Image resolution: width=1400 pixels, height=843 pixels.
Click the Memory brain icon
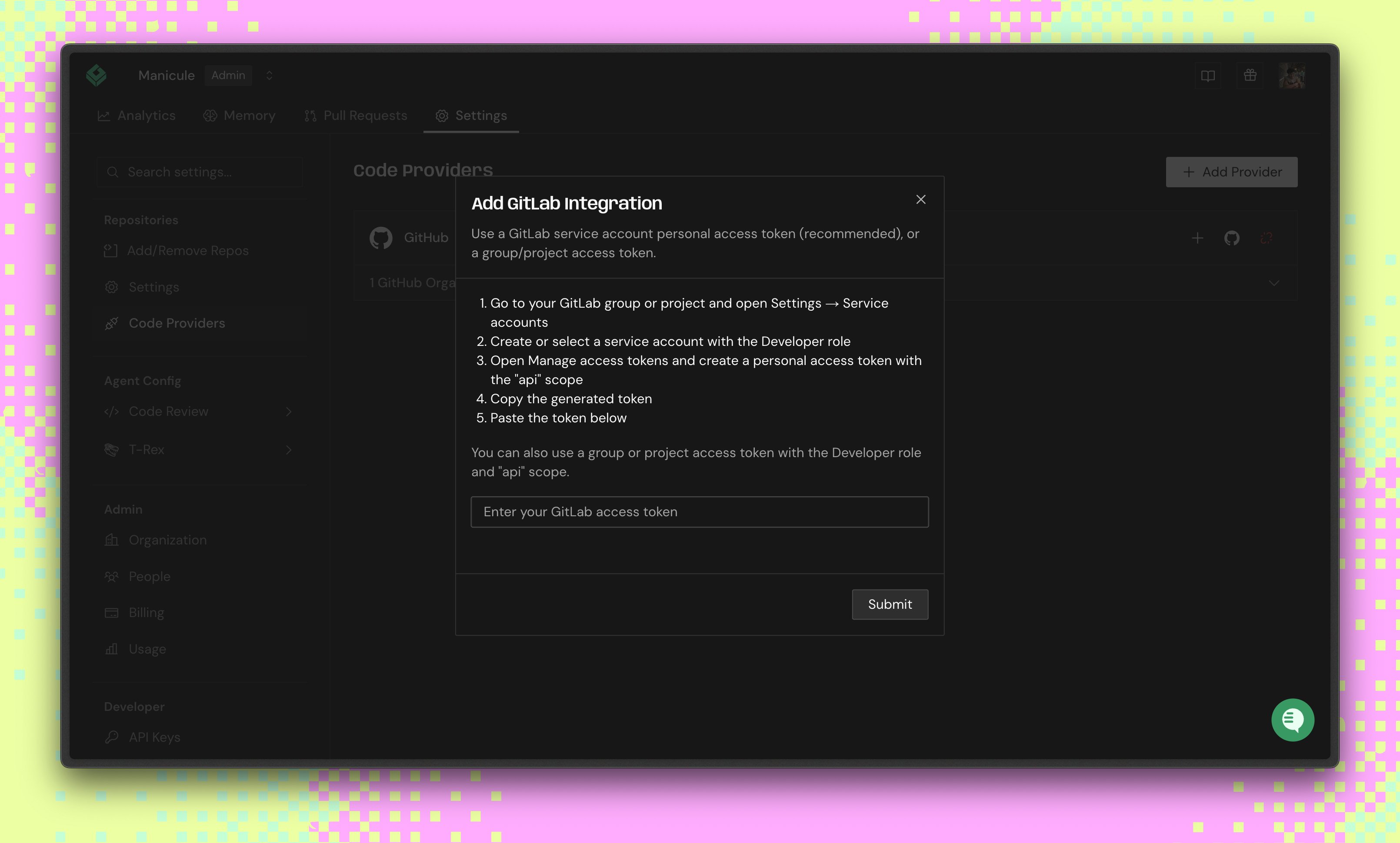210,116
